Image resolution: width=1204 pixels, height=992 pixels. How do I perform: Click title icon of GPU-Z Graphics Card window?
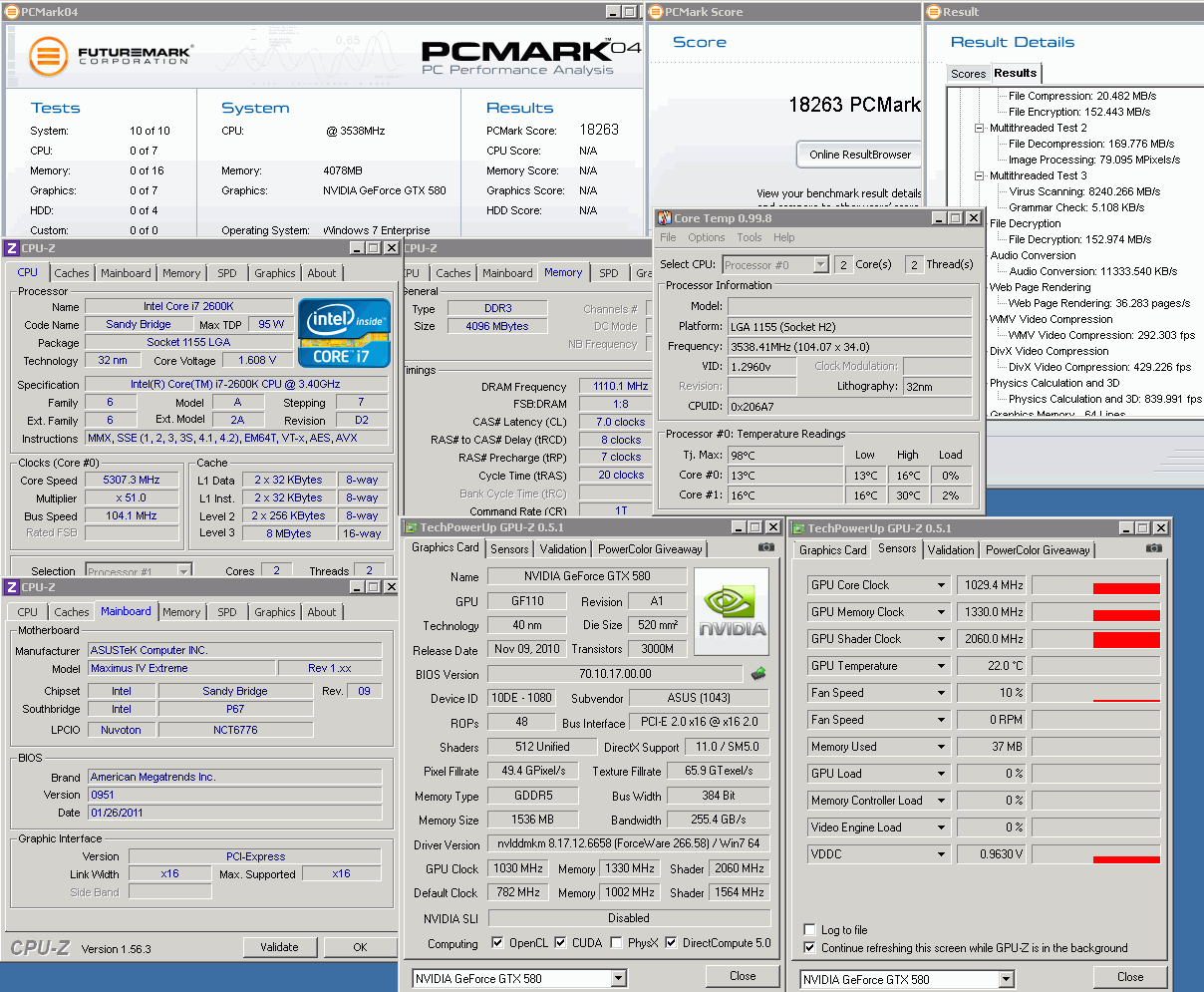(411, 527)
